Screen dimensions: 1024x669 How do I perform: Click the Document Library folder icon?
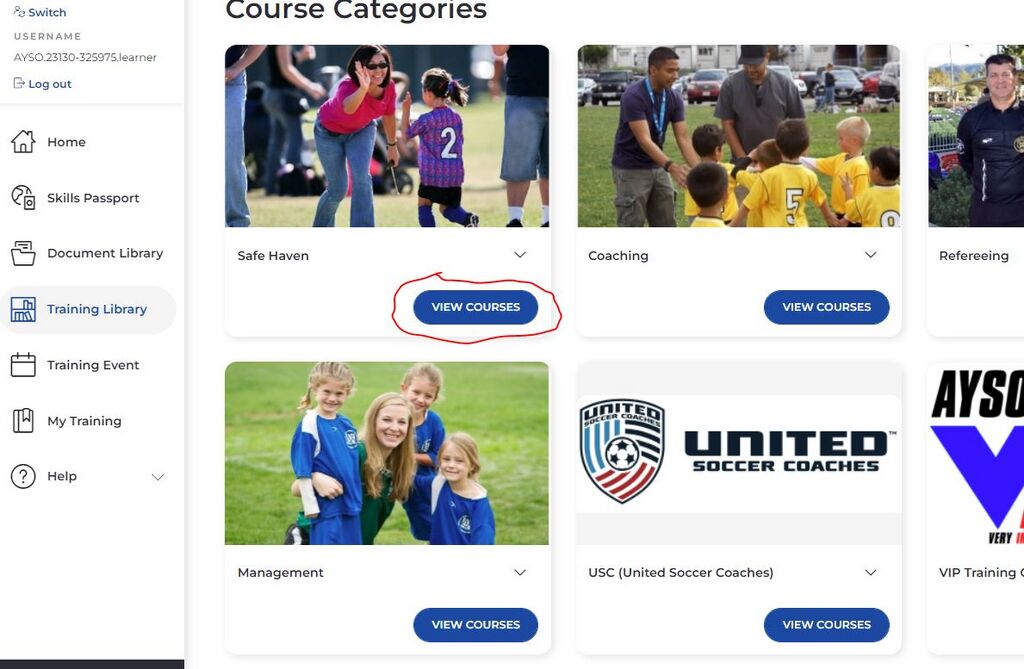23,253
